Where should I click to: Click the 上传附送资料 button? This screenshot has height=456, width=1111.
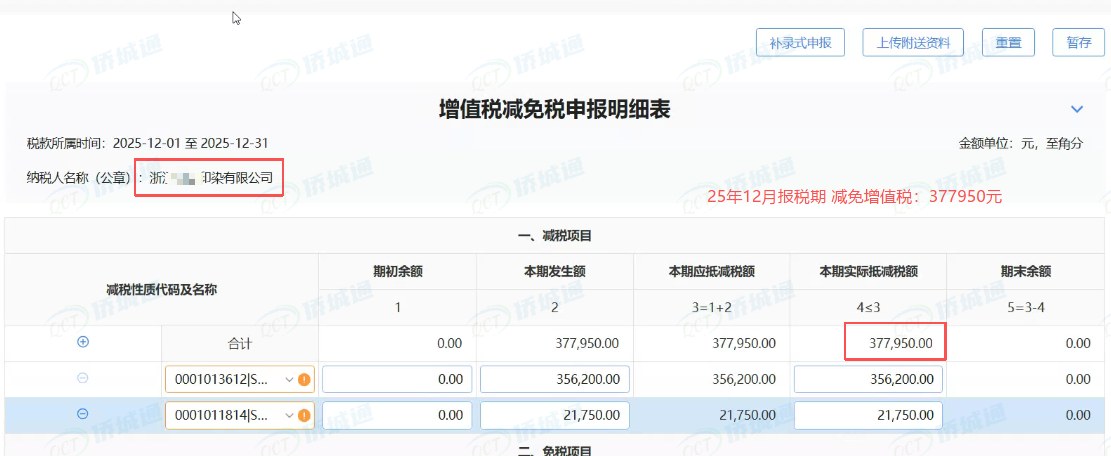pyautogui.click(x=913, y=42)
